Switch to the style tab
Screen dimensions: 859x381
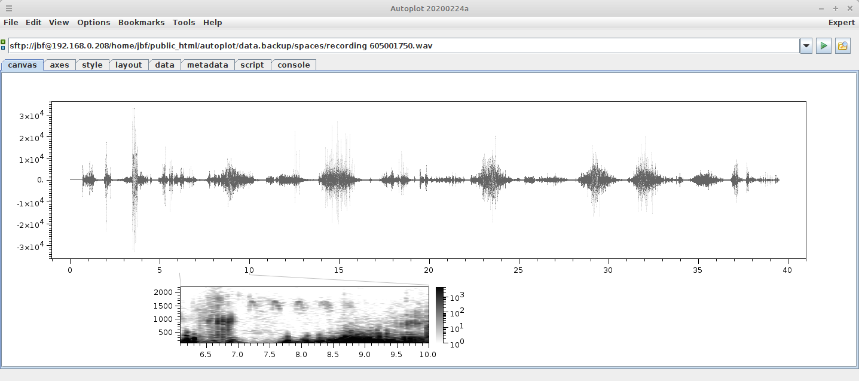(x=92, y=65)
